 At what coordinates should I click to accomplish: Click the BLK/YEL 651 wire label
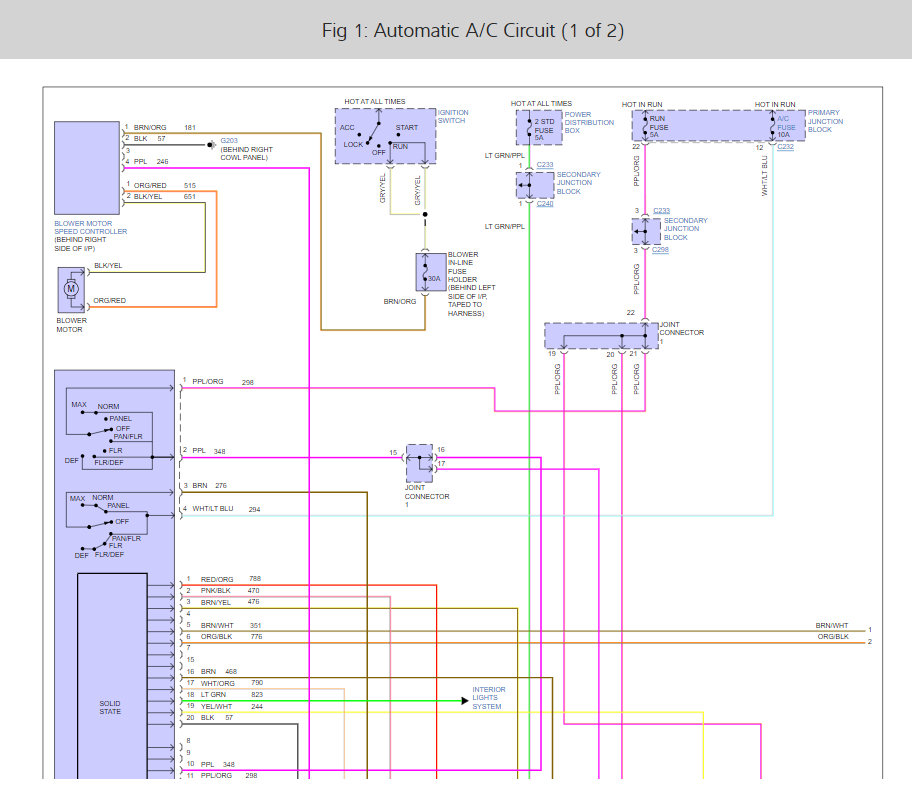[x=165, y=197]
